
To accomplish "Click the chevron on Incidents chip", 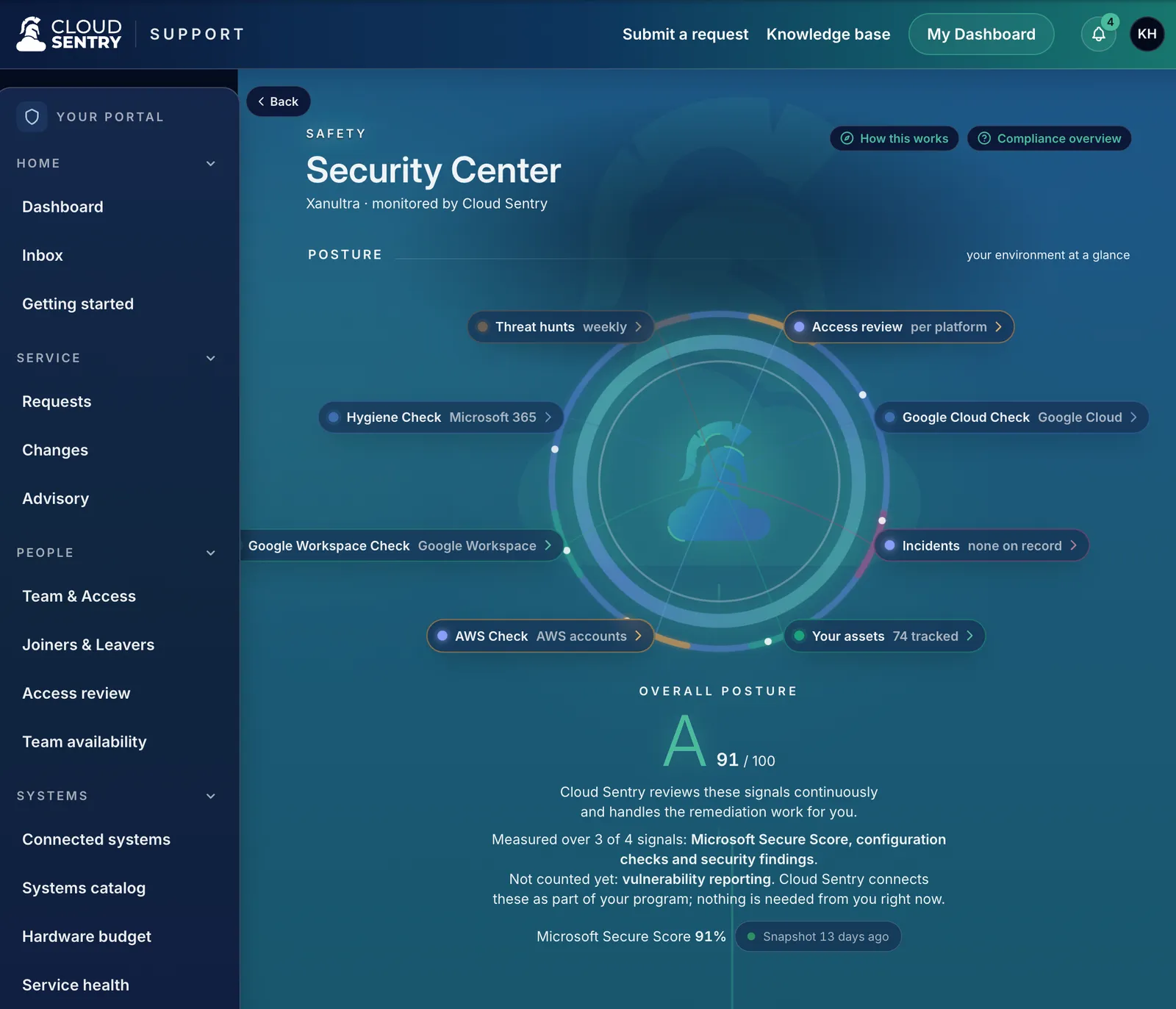I will [1073, 545].
